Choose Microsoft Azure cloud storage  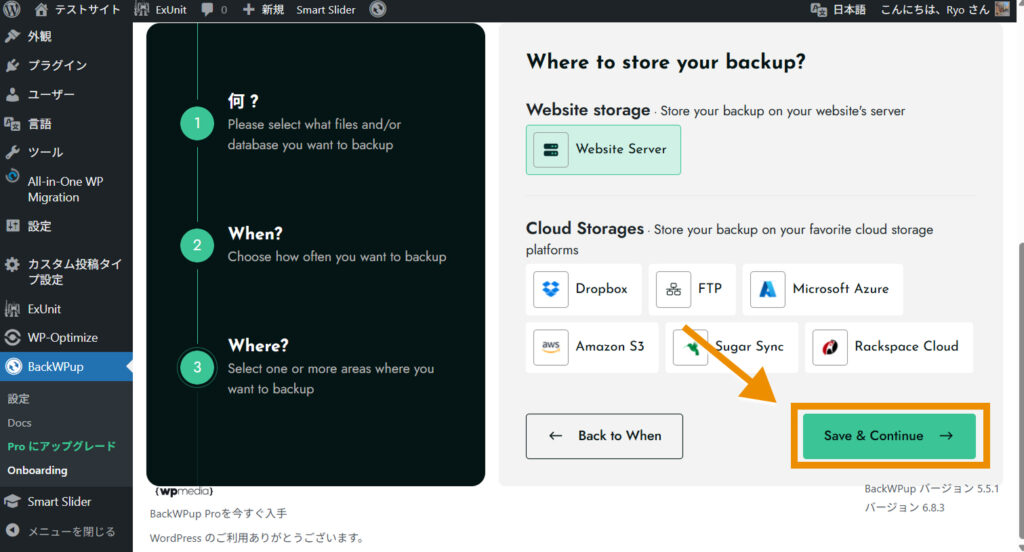(767, 289)
